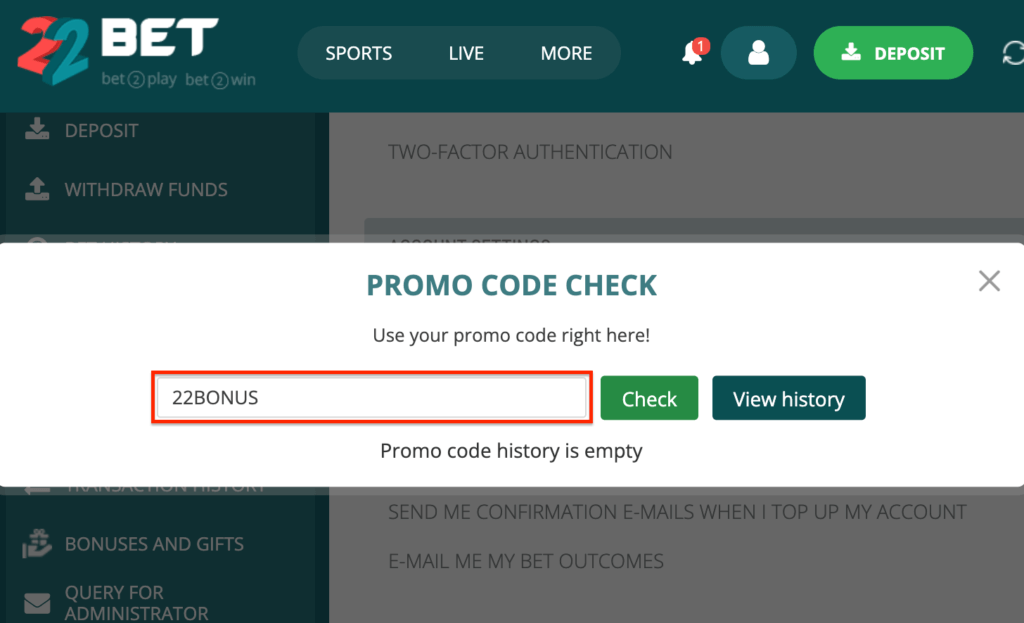Select Withdraw Funds in the sidebar

(x=146, y=189)
